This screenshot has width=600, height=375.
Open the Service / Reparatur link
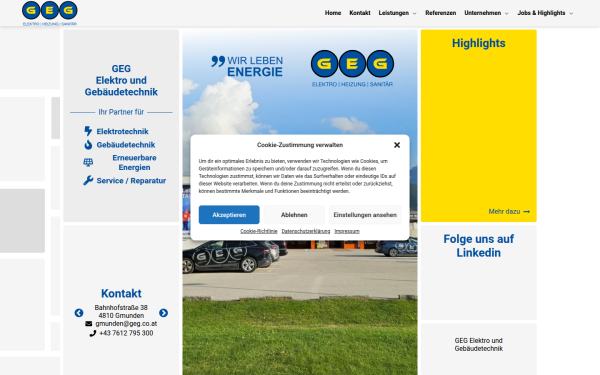[131, 181]
